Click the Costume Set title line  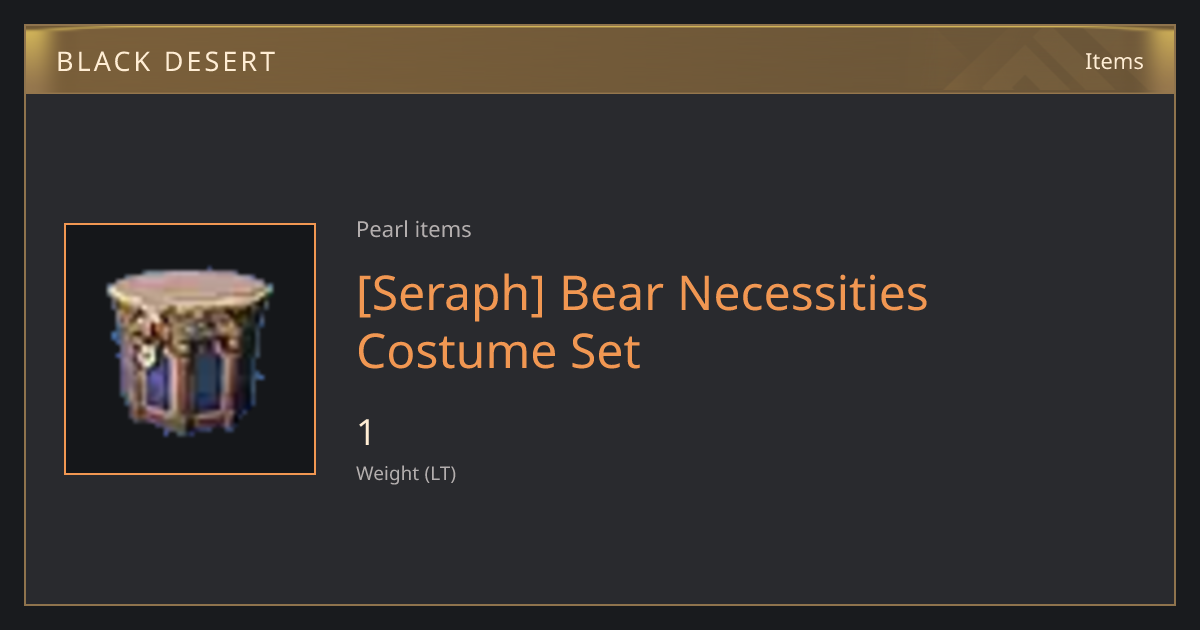click(499, 351)
